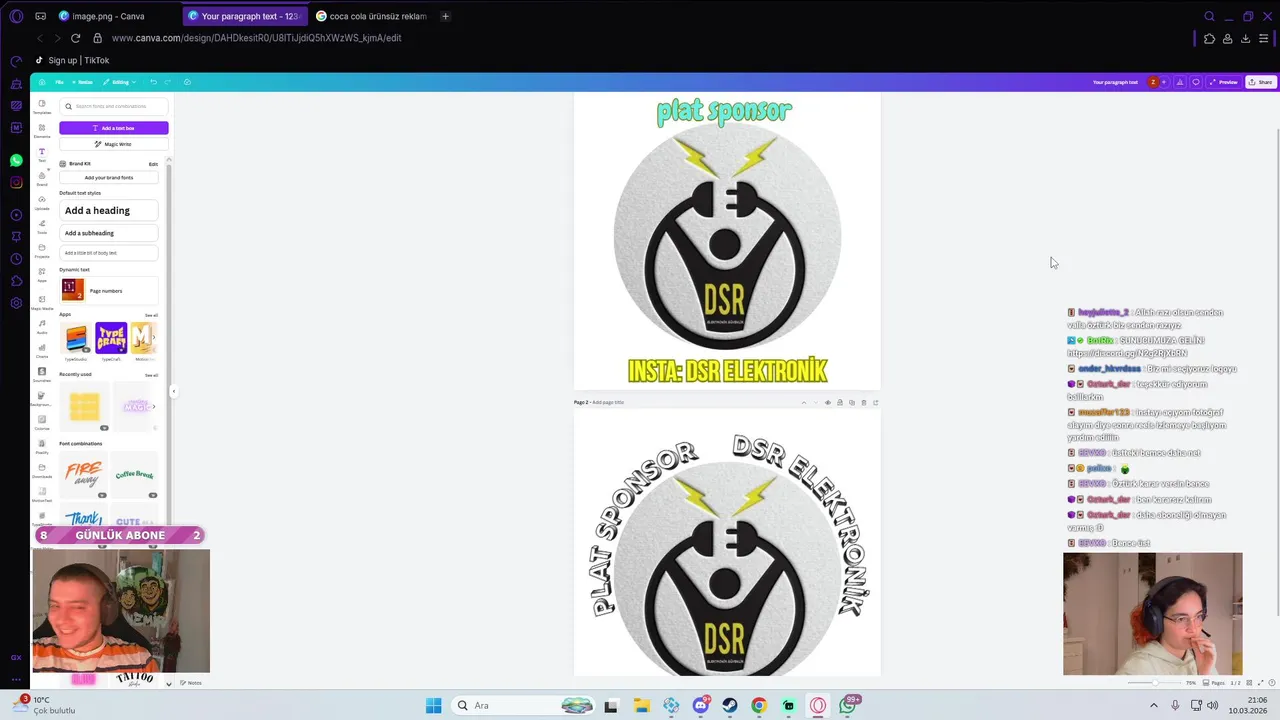This screenshot has height=720, width=1280.
Task: Open the Apps panel in sidebar
Action: 42,274
